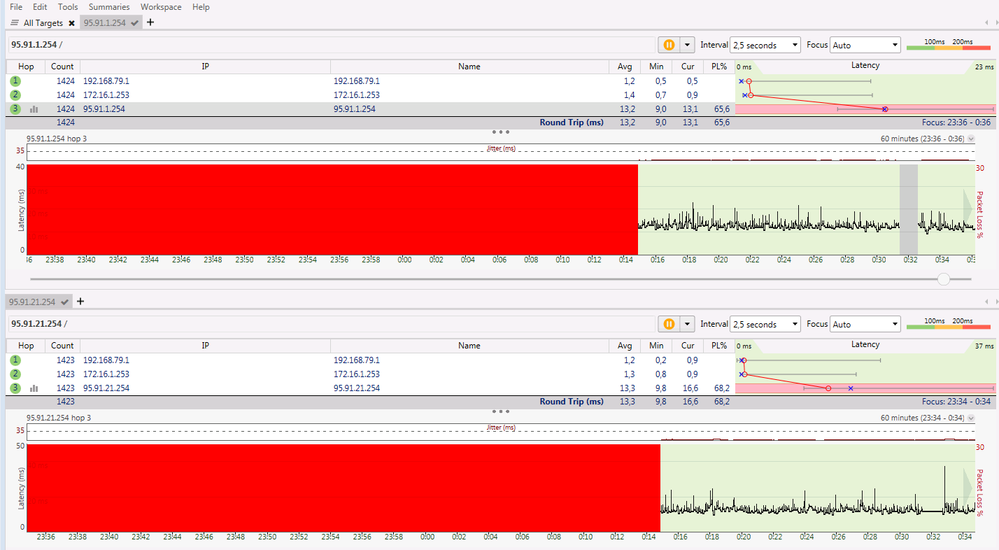Open the Workspace menu
This screenshot has width=999, height=550.
(x=161, y=7)
